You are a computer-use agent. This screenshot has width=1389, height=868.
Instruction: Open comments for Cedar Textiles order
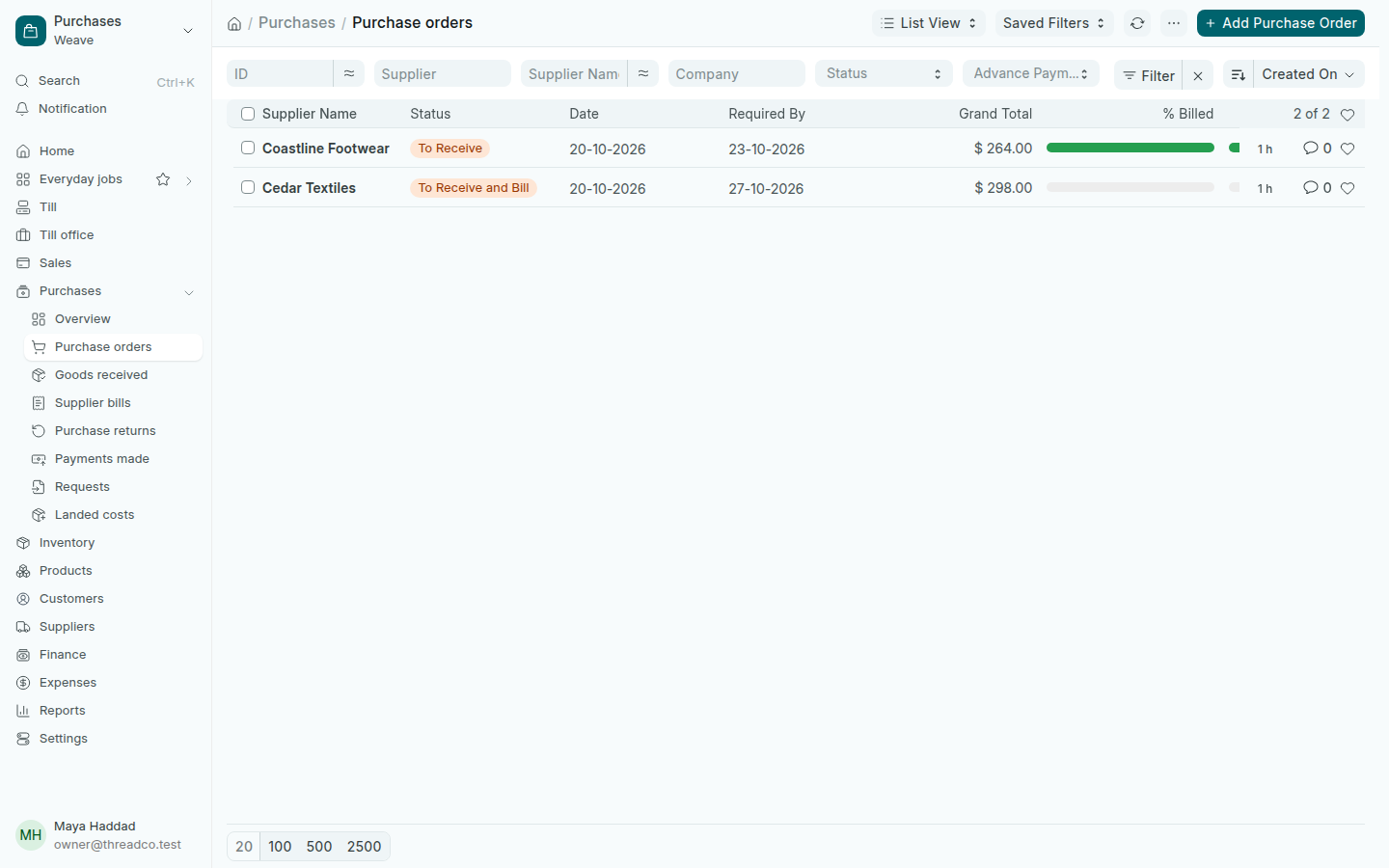[1317, 188]
